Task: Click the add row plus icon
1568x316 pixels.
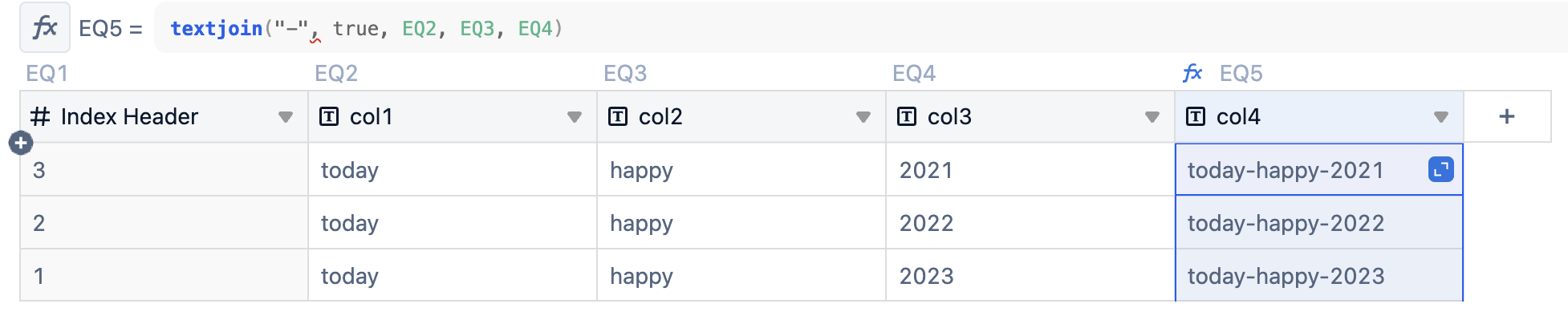Action: pyautogui.click(x=21, y=144)
